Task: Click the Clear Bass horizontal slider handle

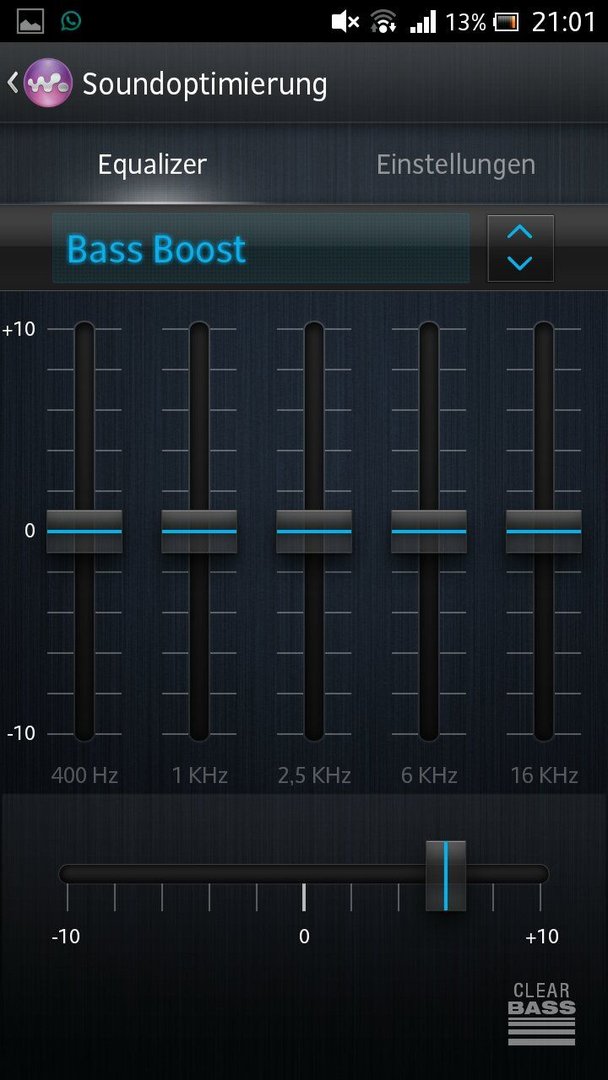Action: click(x=445, y=875)
